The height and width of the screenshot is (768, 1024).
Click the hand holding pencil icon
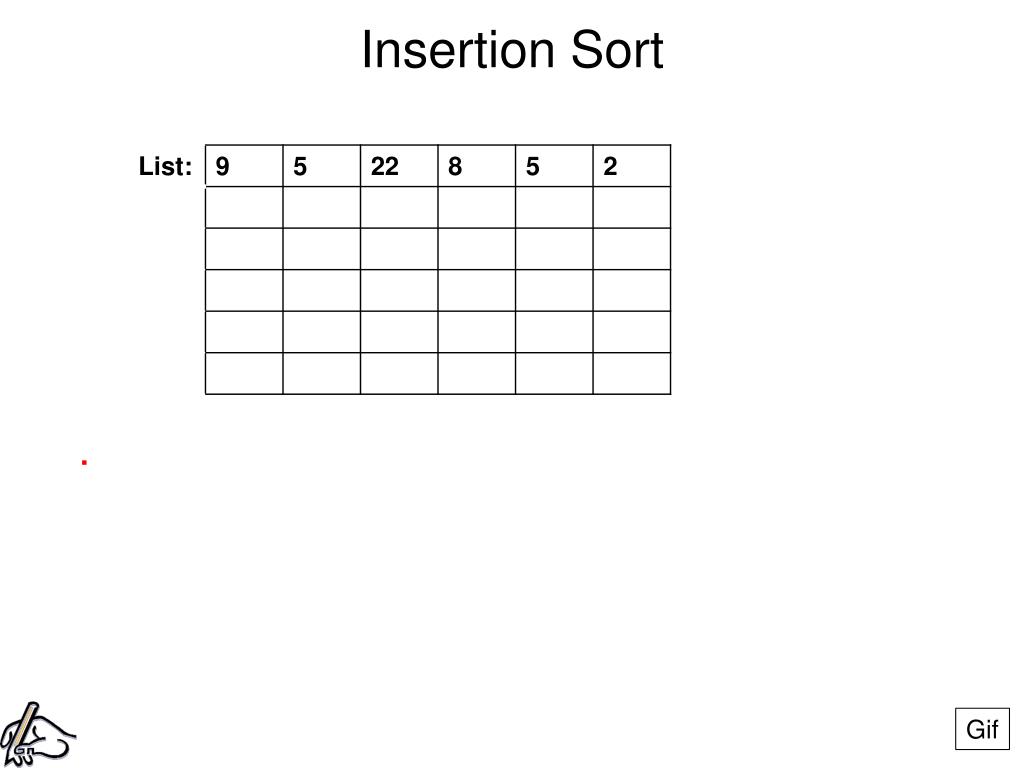38,734
